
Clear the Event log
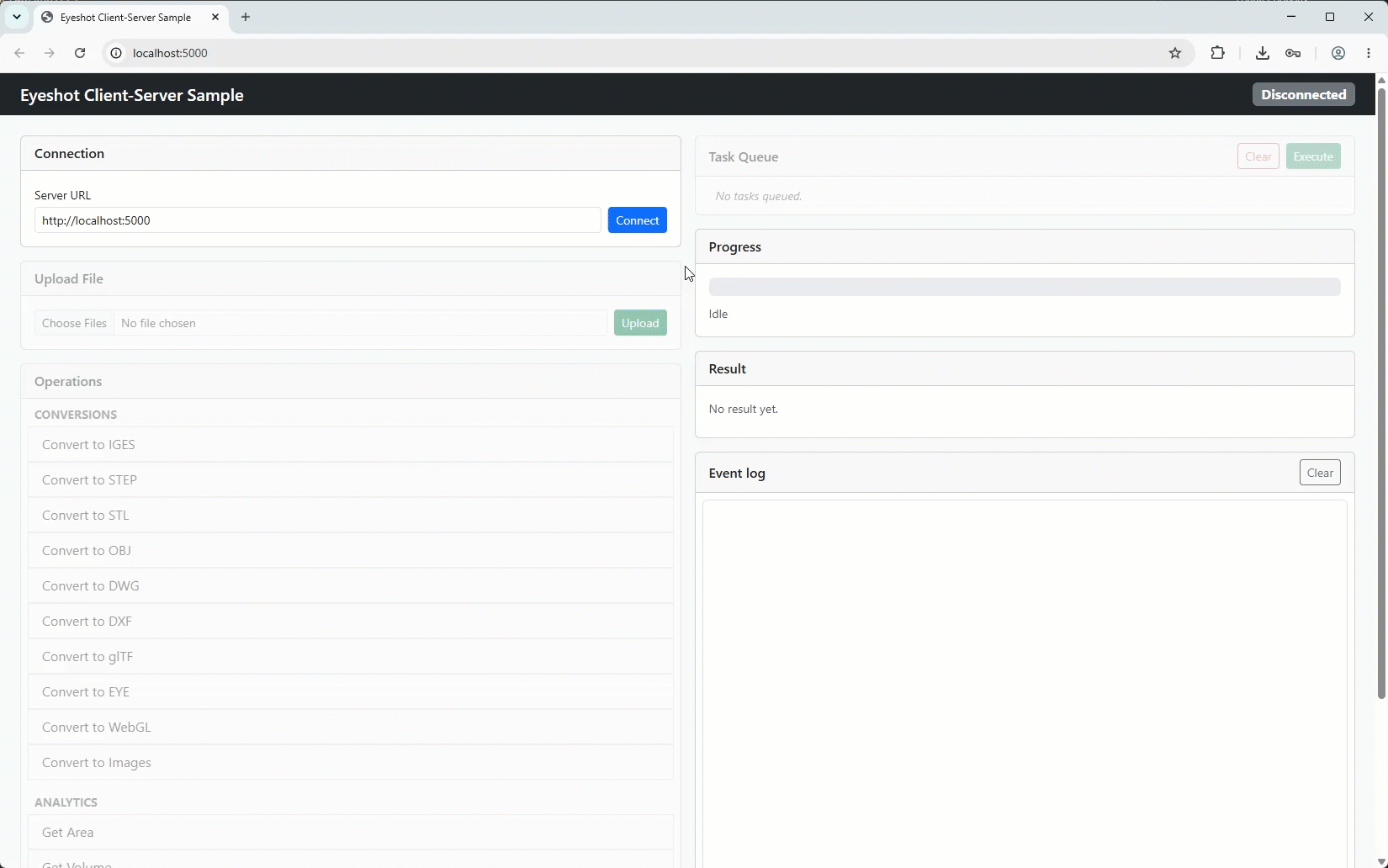(1319, 473)
